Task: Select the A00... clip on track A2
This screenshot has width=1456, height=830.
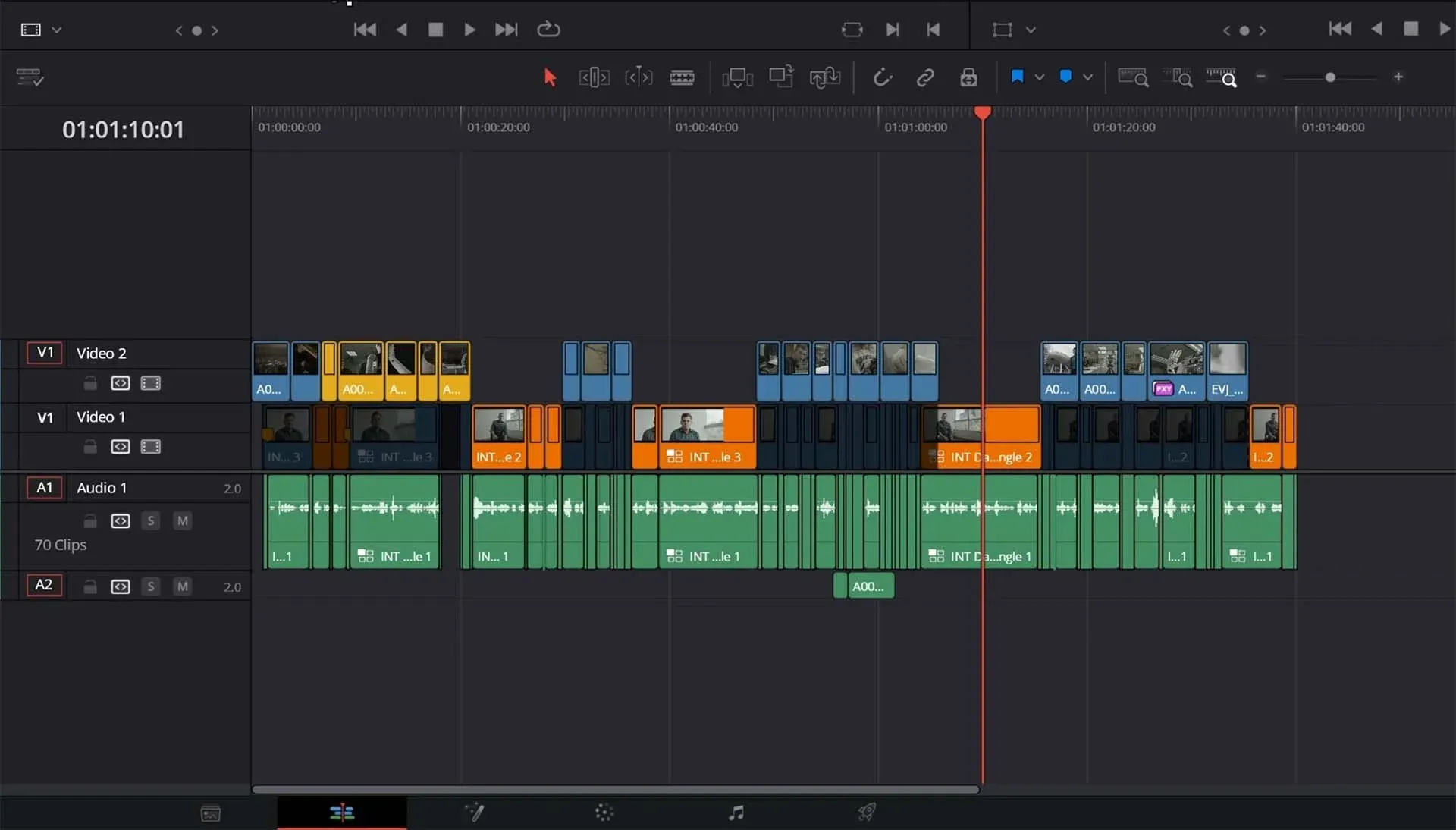Action: 871,586
